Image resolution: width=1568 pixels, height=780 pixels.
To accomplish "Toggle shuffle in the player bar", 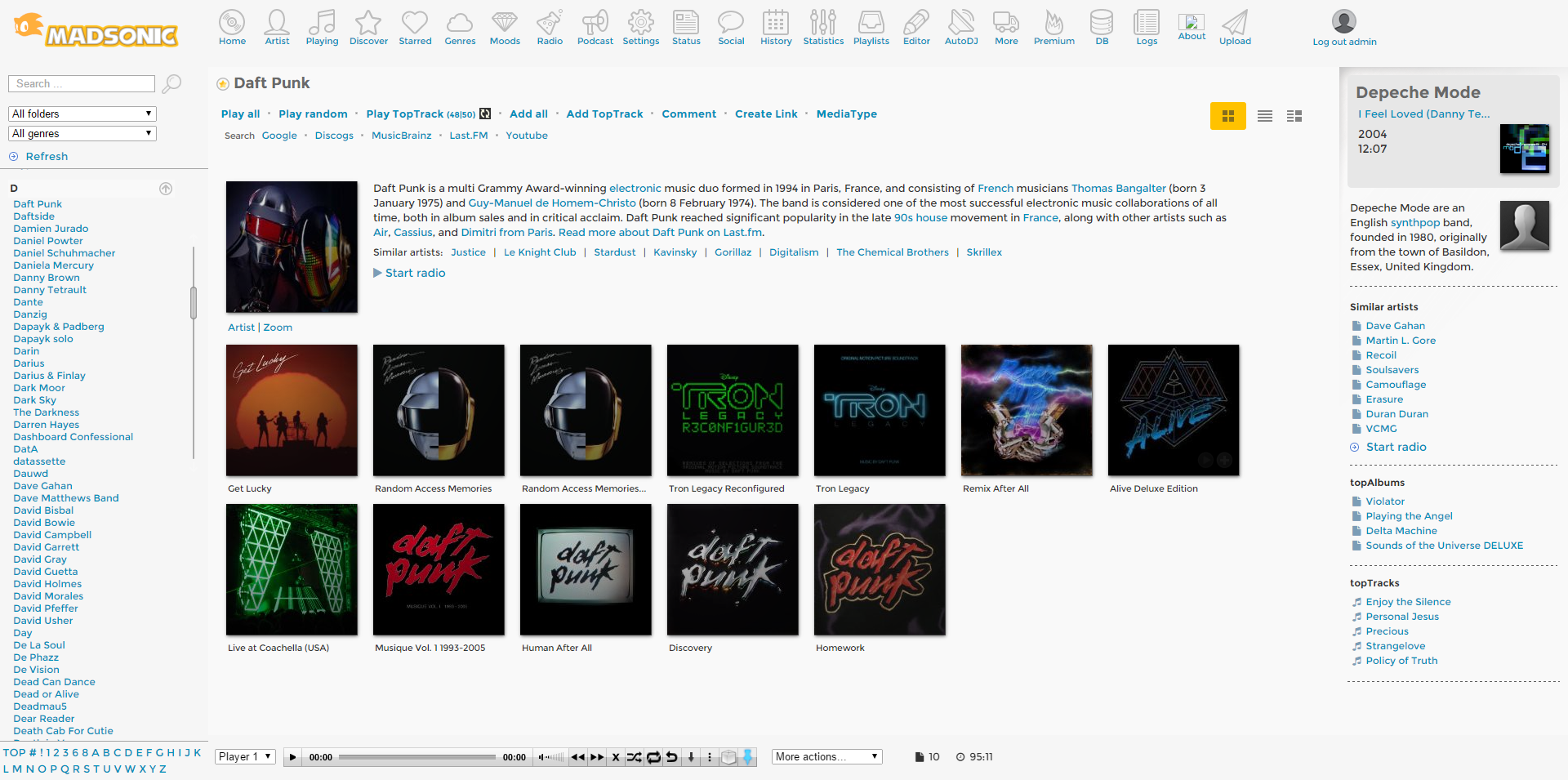I will coord(634,757).
